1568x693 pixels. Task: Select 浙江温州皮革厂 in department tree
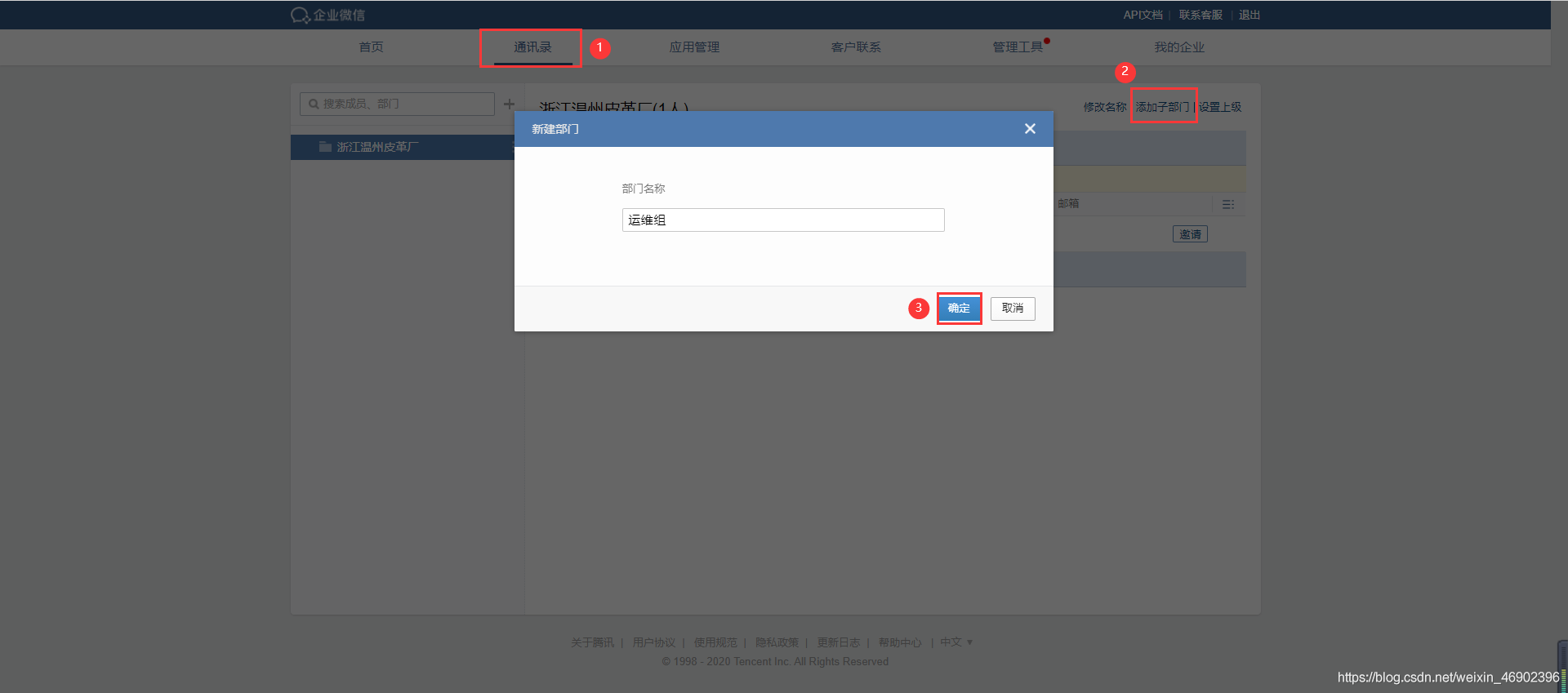[x=377, y=147]
